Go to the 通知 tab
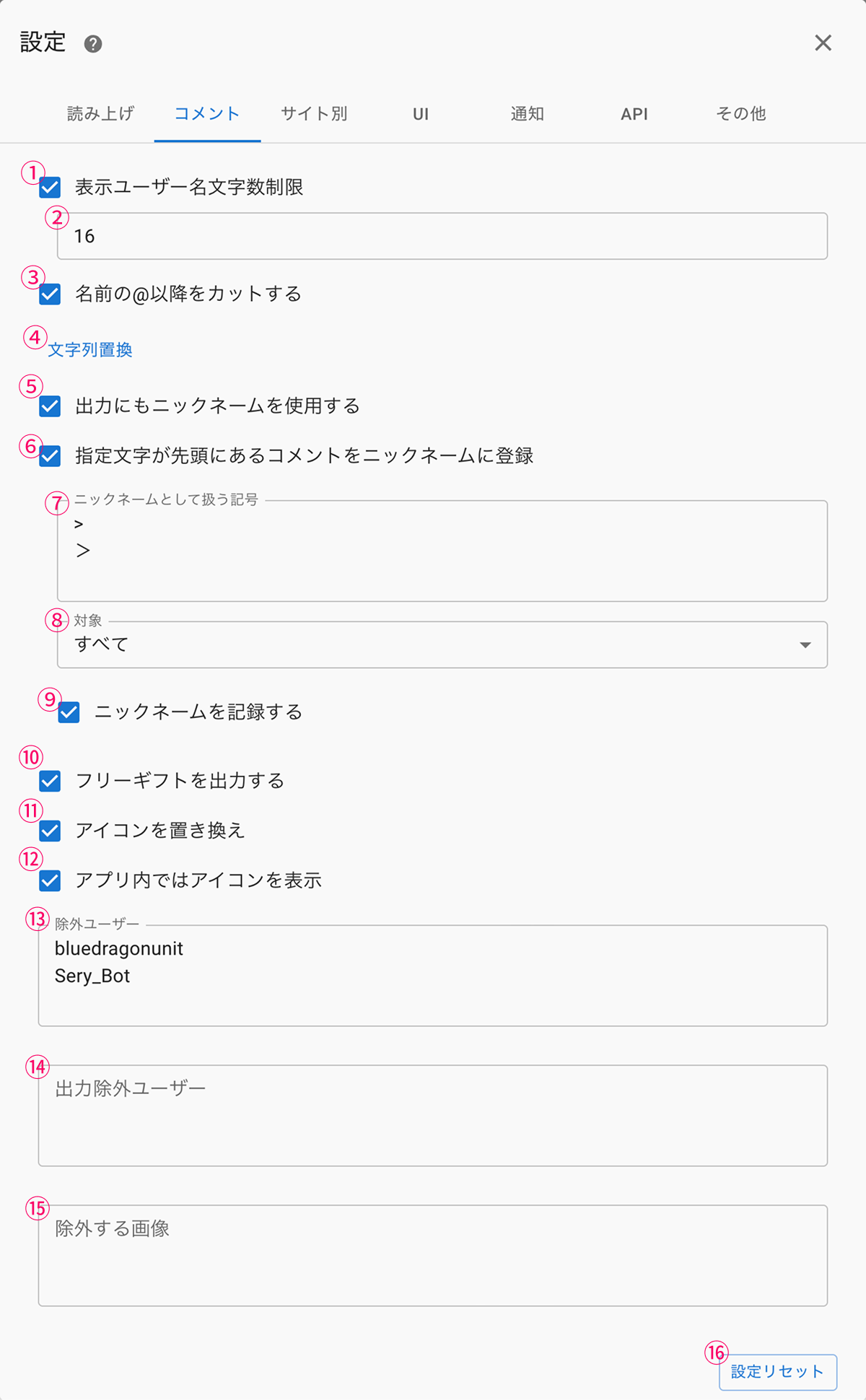Viewport: 866px width, 1400px height. (x=528, y=114)
